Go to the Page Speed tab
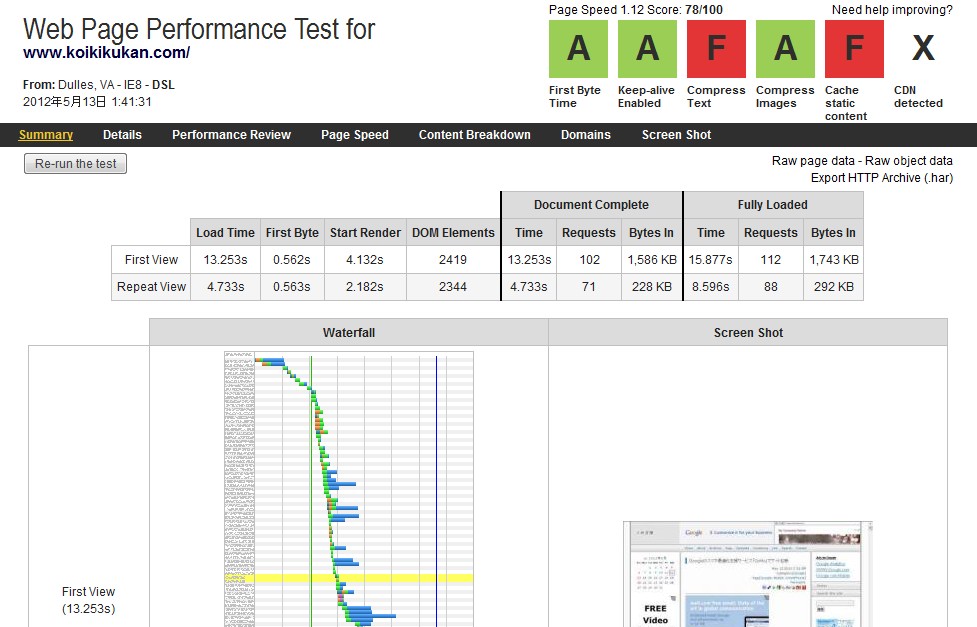The height and width of the screenshot is (627, 977). point(355,135)
